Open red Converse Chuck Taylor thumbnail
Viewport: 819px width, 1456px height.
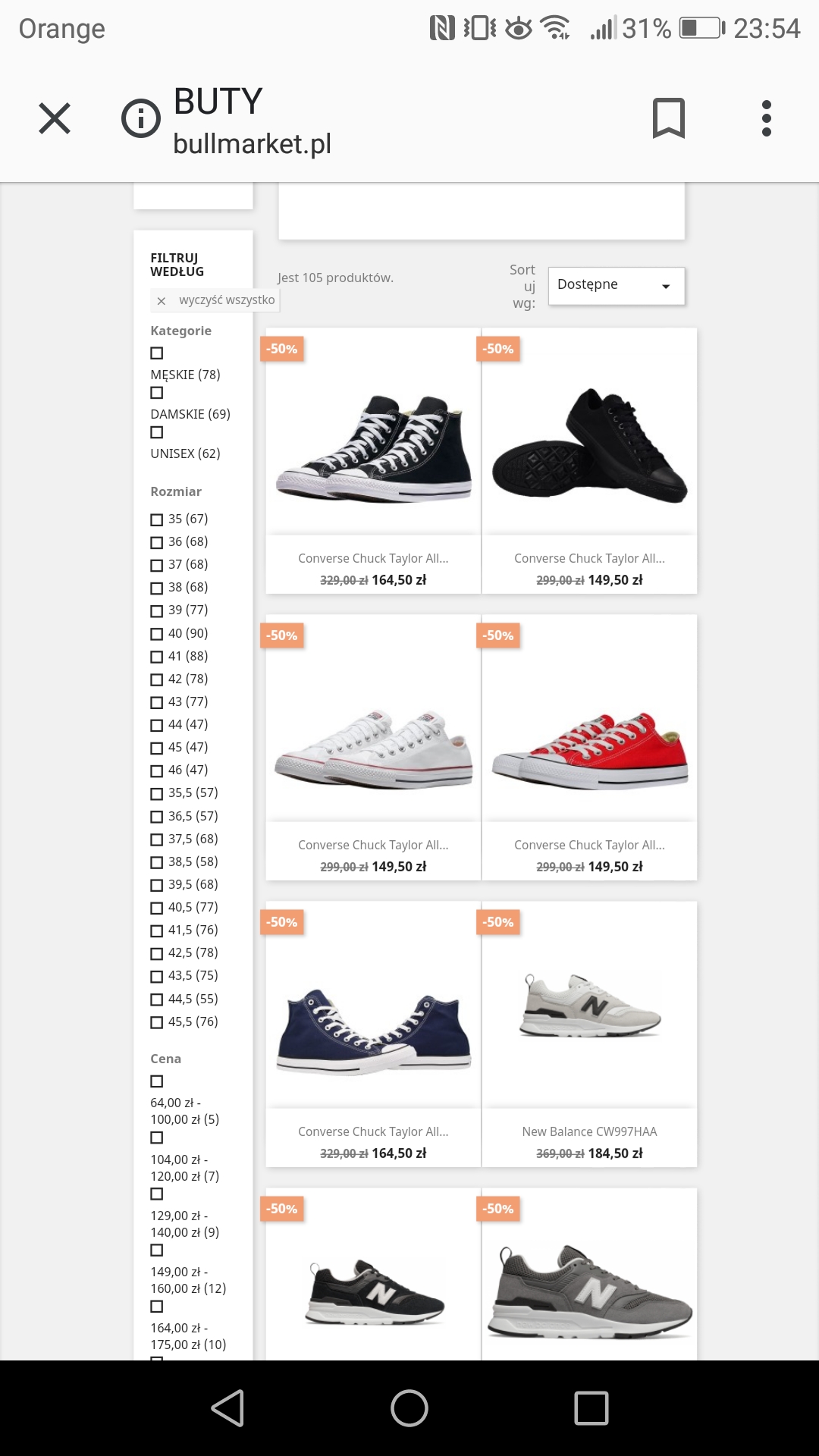point(589,751)
